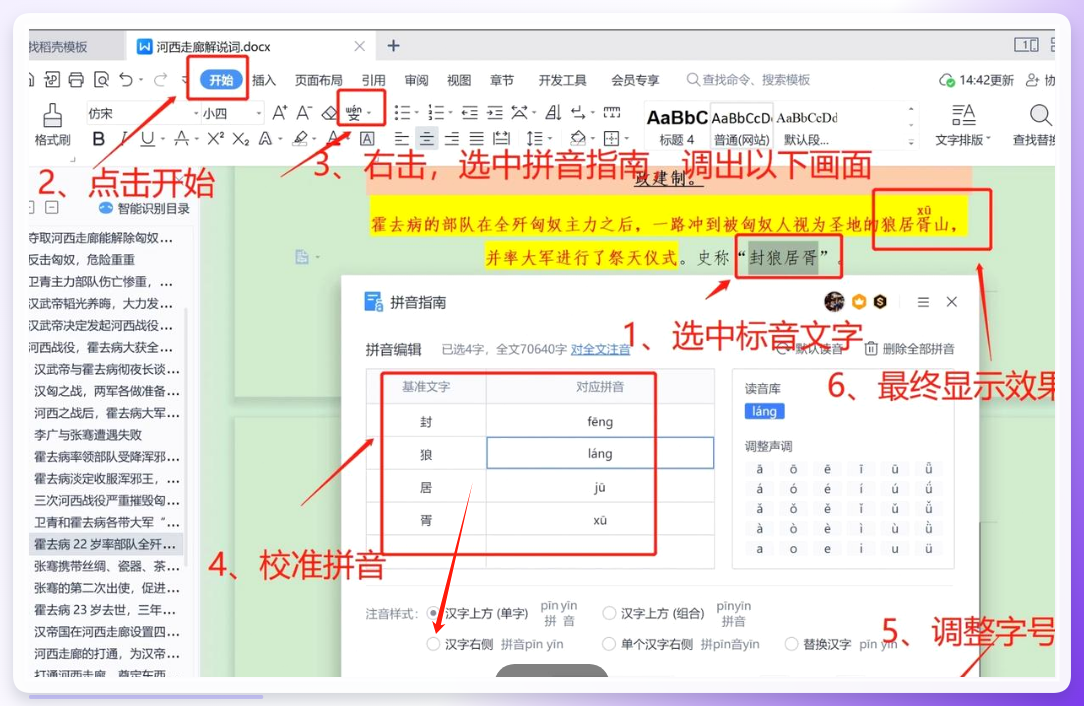Center align the paragraph
1084x706 pixels.
pyautogui.click(x=427, y=139)
